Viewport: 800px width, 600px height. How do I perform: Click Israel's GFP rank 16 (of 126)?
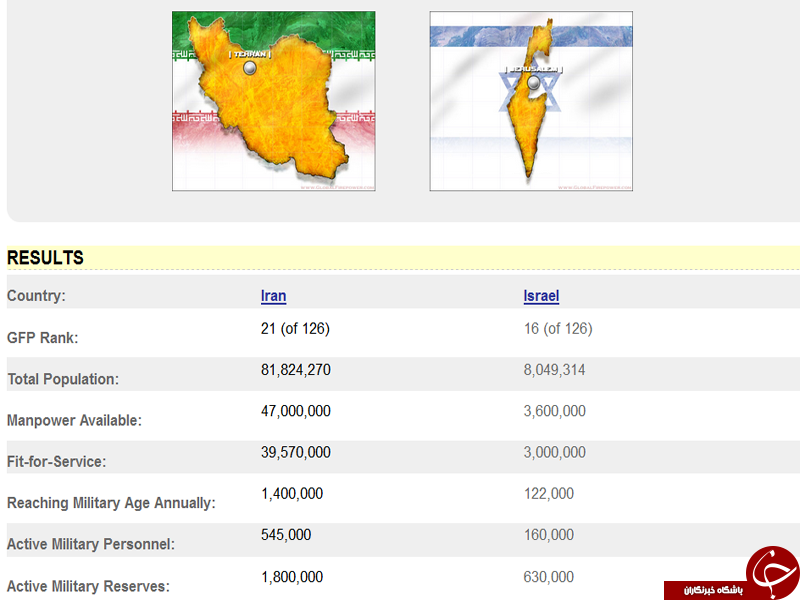point(558,328)
